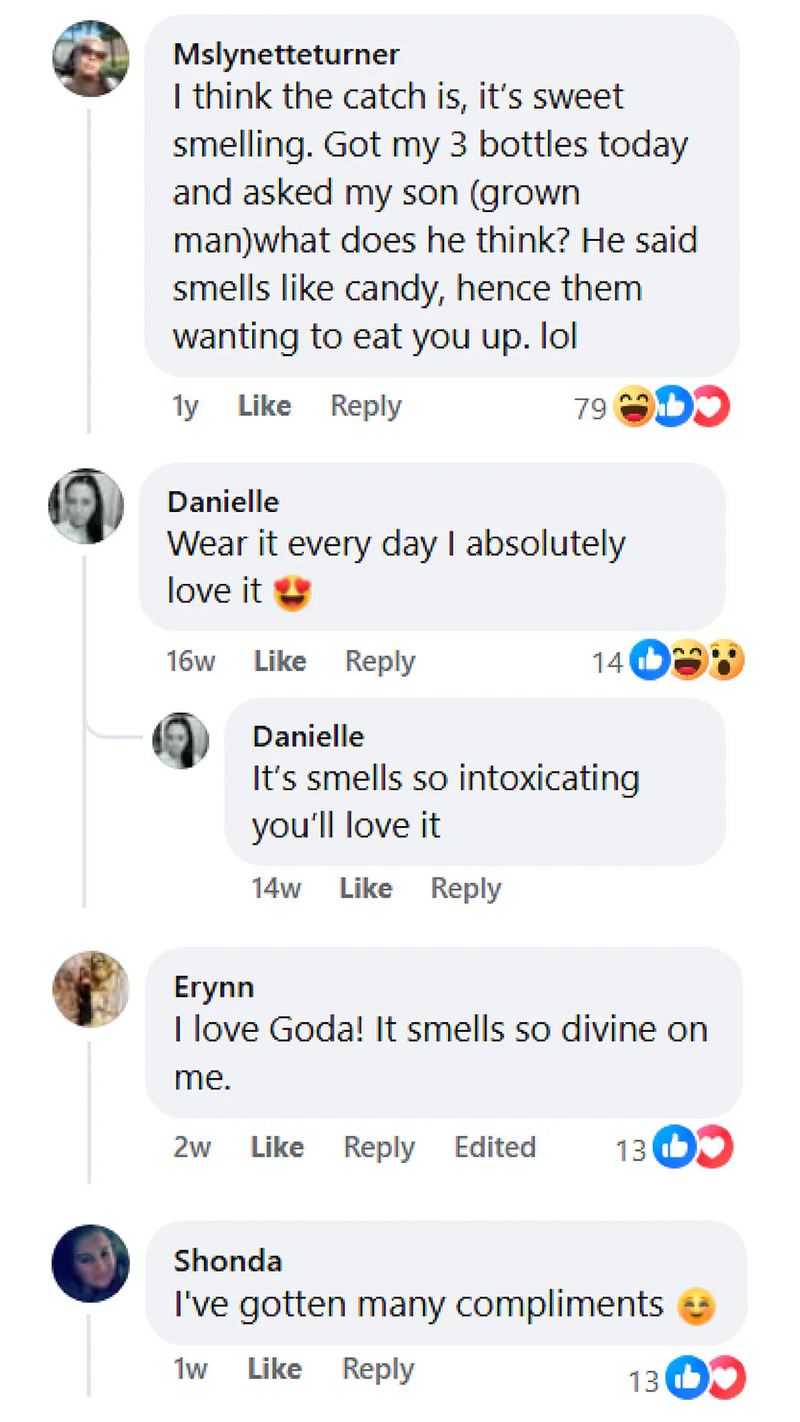Open the Edited history on Erynn's comment
The height and width of the screenshot is (1422, 800).
495,1147
